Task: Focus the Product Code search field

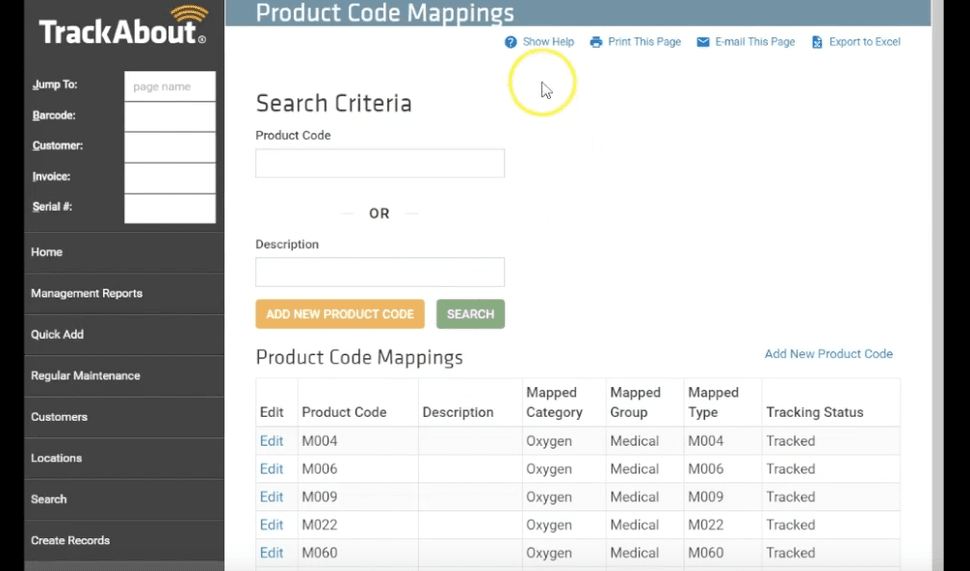Action: coord(380,164)
